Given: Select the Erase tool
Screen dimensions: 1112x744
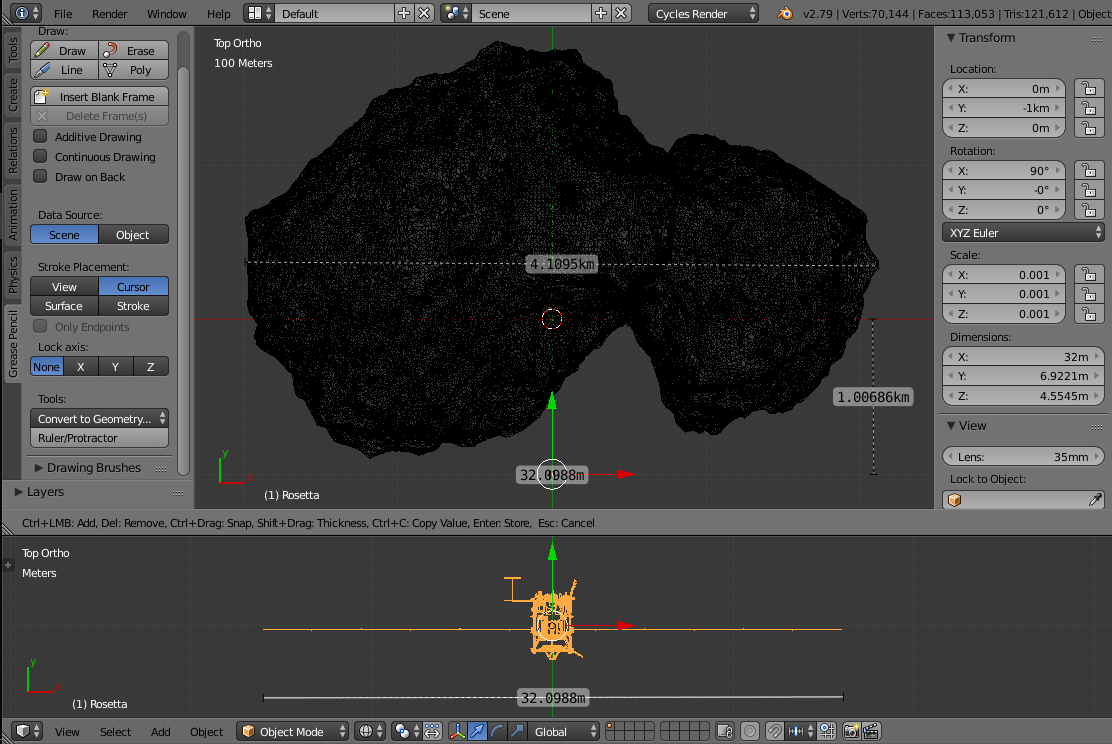Looking at the screenshot, I should (x=133, y=50).
